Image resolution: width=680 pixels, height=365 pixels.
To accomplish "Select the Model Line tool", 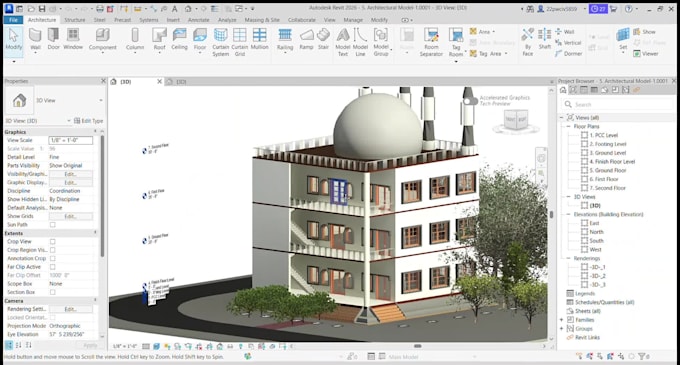I will pyautogui.click(x=360, y=42).
